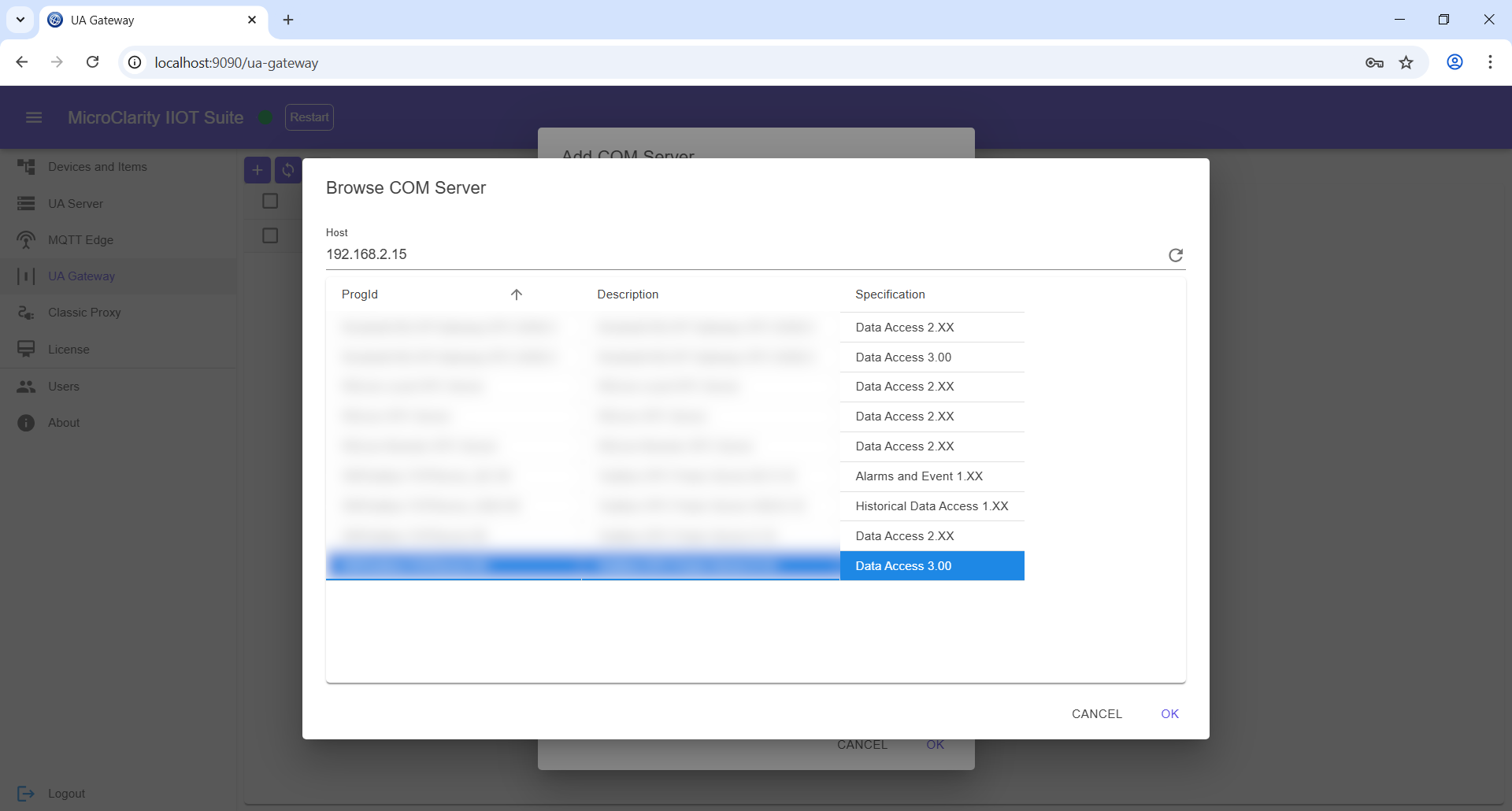
Task: Open the Users management section
Action: point(64,386)
